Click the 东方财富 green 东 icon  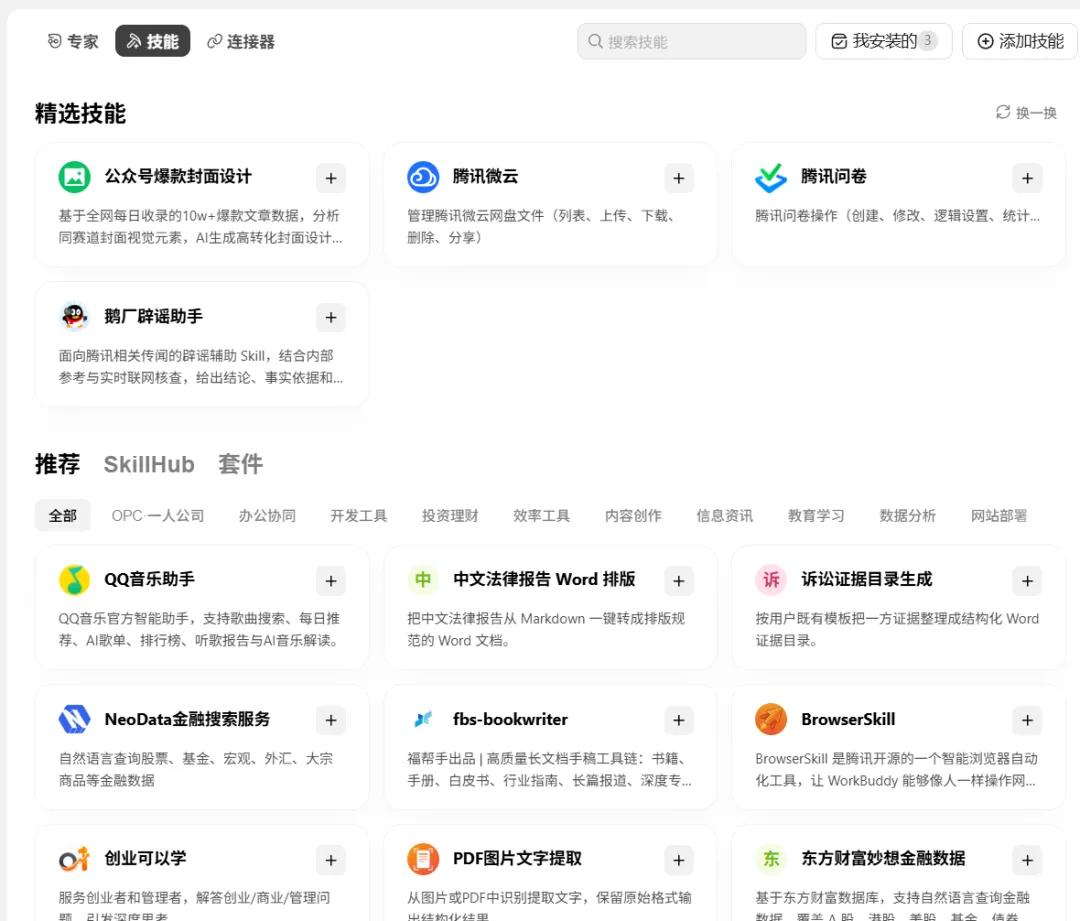click(771, 859)
